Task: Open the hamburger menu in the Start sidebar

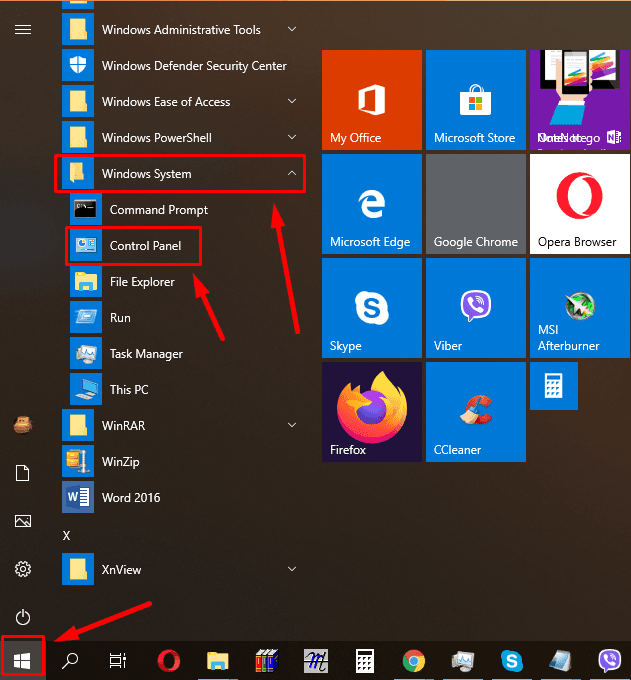Action: pos(23,29)
